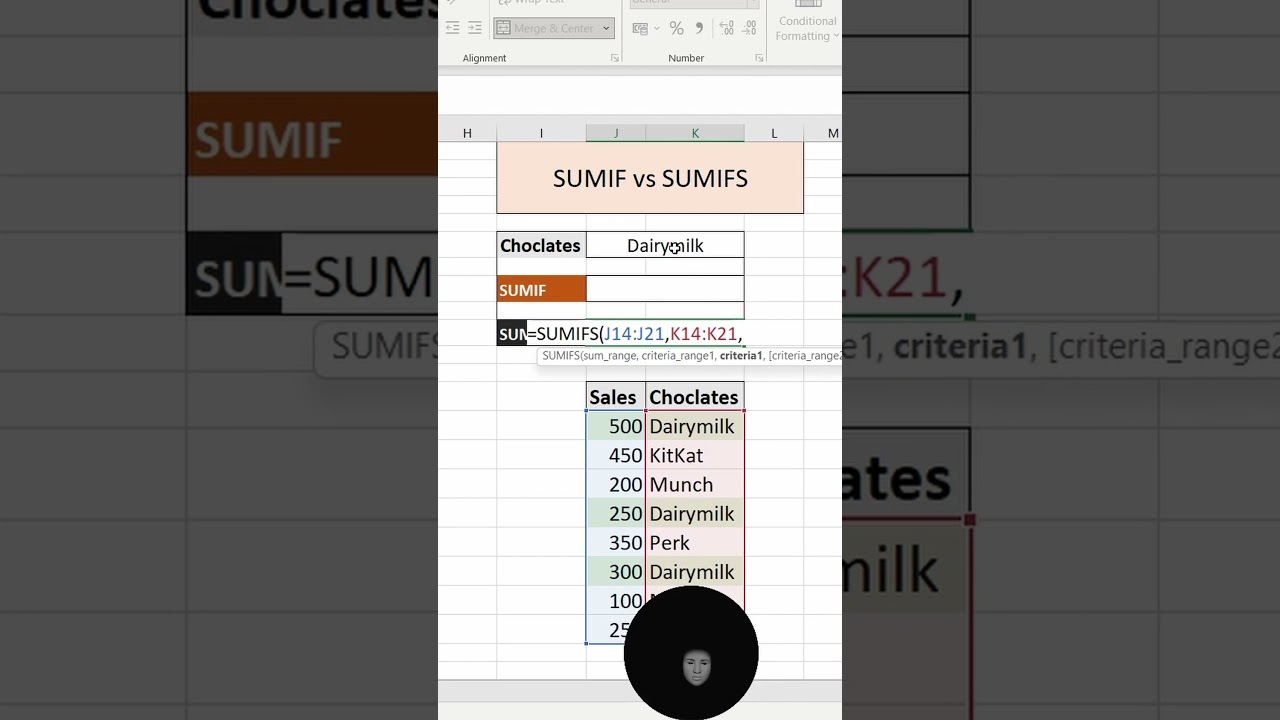Screen dimensions: 1280x720
Task: Click criteria_range1 argument in formula tooltip
Action: [x=678, y=356]
